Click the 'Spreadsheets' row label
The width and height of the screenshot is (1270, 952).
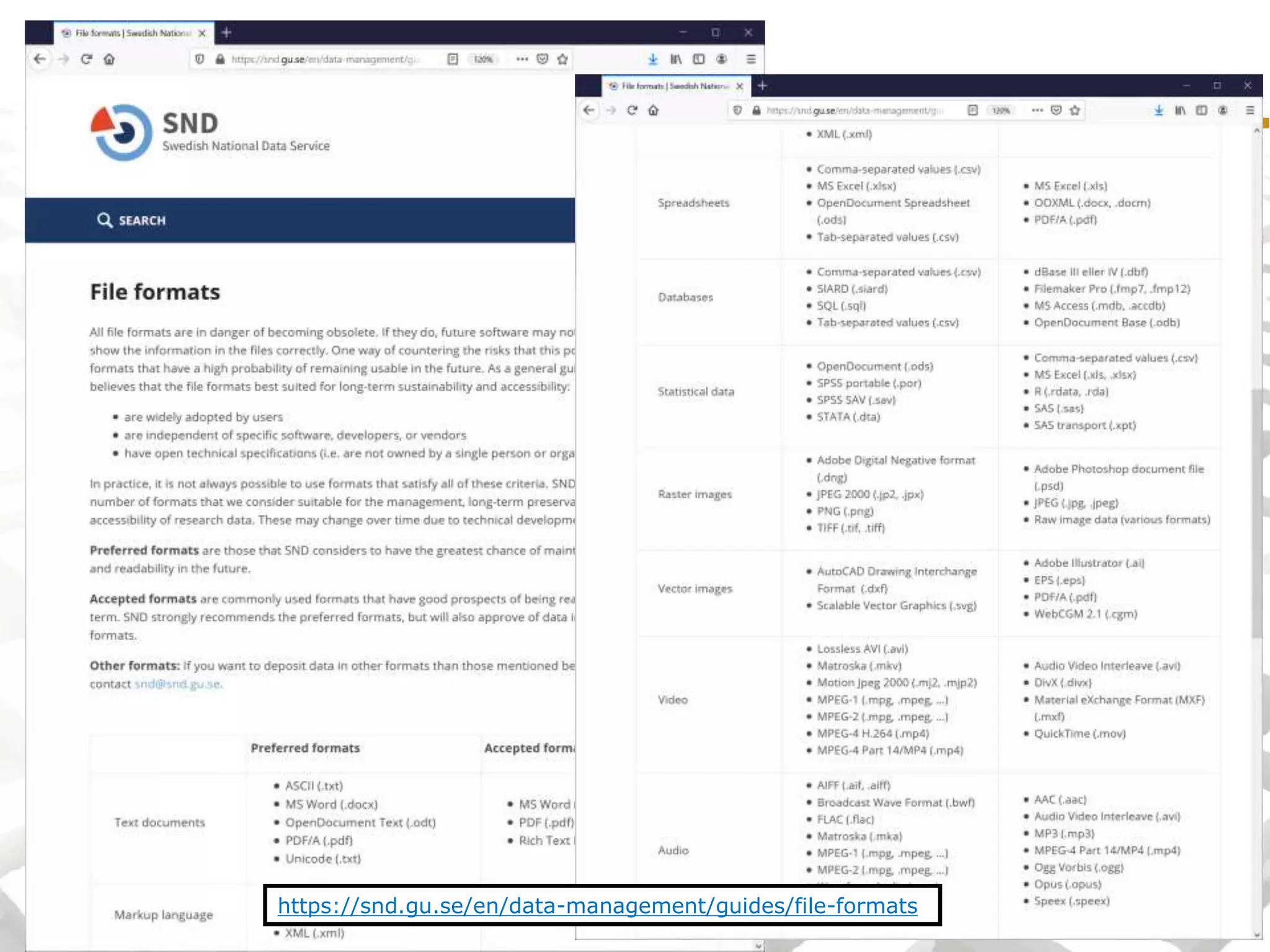point(693,203)
